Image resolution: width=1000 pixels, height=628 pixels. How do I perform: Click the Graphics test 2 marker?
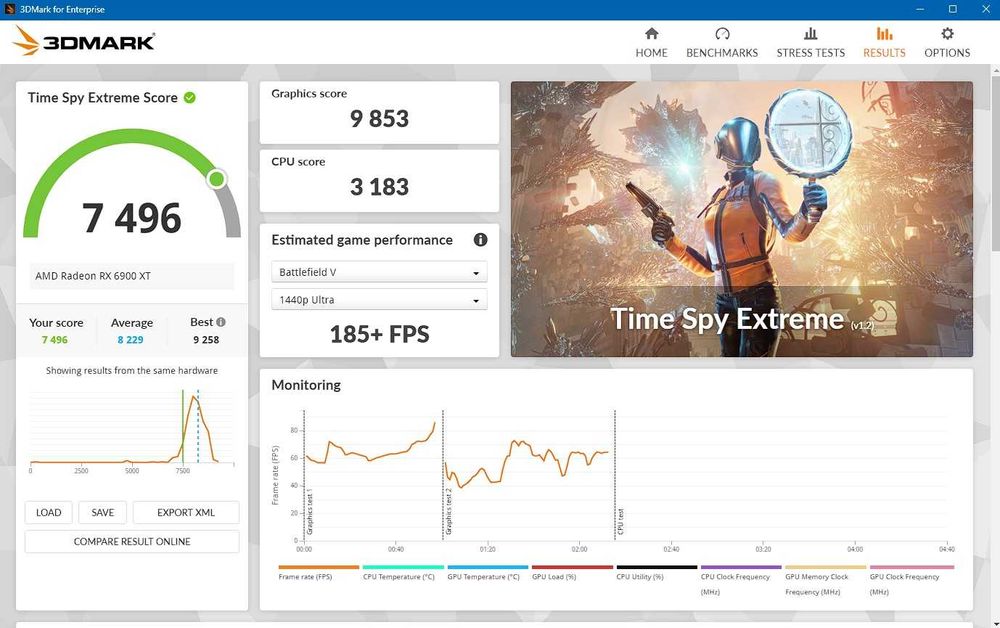pyautogui.click(x=448, y=512)
